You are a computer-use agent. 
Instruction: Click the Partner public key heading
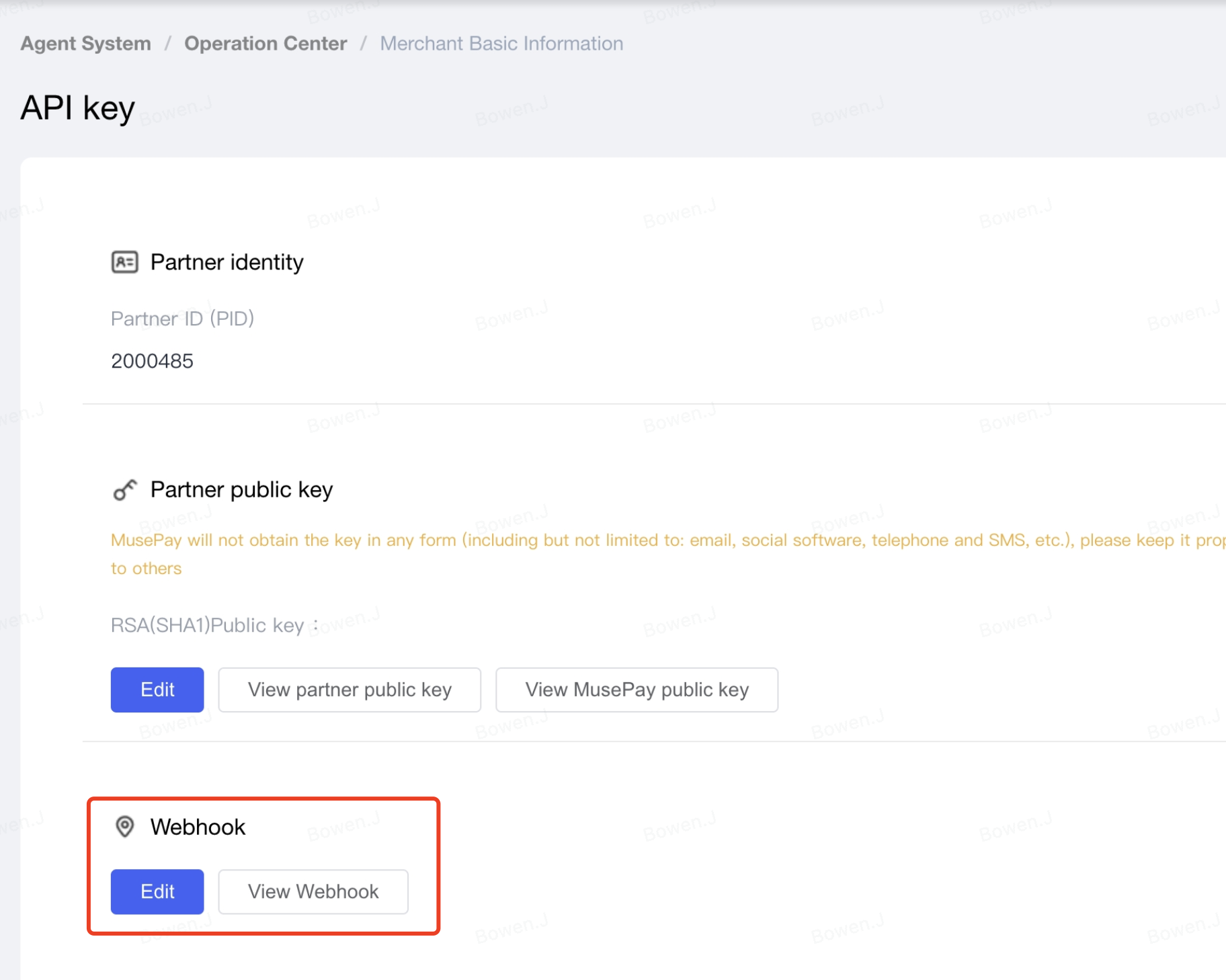tap(241, 490)
